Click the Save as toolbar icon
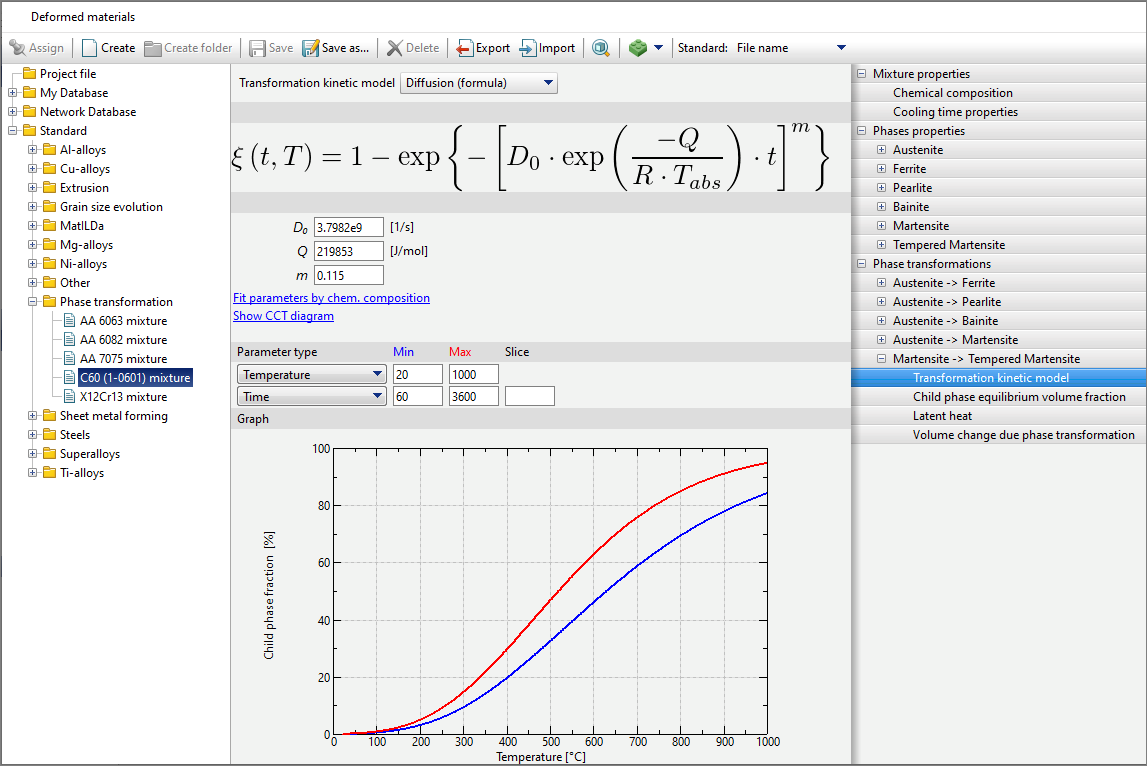The height and width of the screenshot is (766, 1147). pos(311,48)
